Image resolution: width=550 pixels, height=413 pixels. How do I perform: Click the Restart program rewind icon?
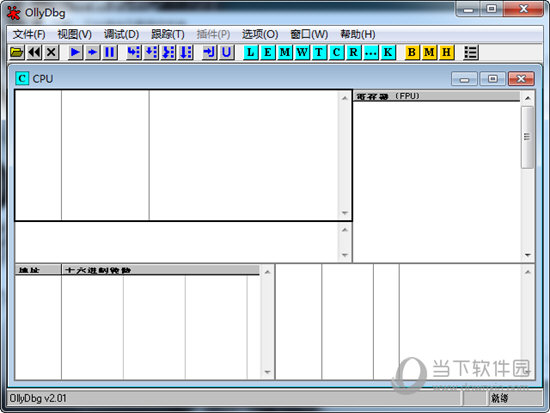pyautogui.click(x=34, y=52)
